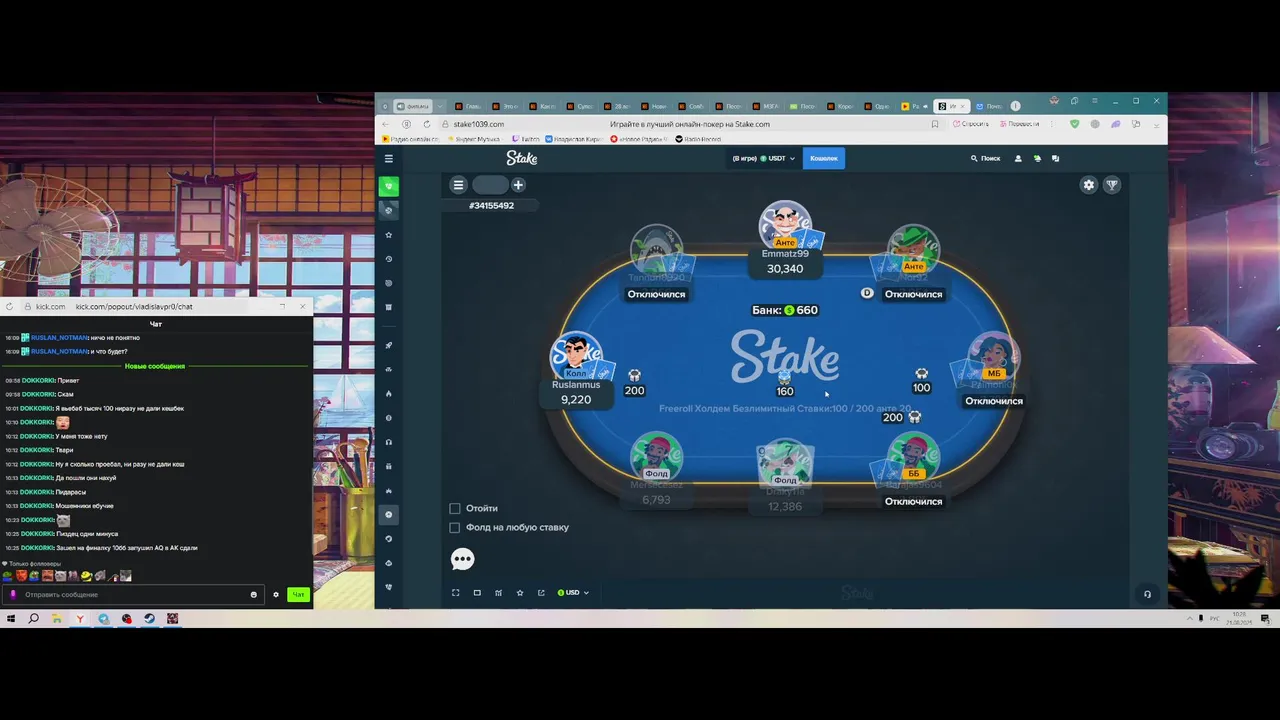Image resolution: width=1280 pixels, height=720 pixels.
Task: Open headset support icon in sidebar
Action: [x=389, y=442]
